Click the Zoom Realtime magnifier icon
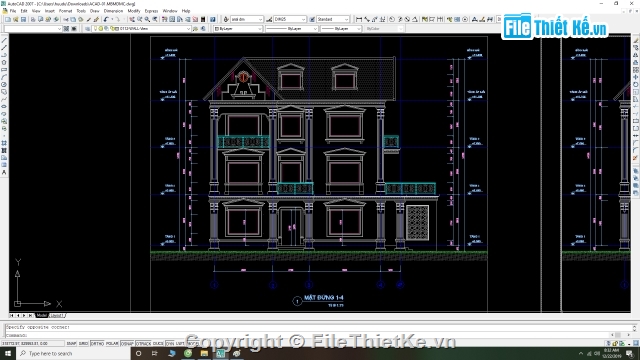The height and width of the screenshot is (360, 640). coord(140,19)
